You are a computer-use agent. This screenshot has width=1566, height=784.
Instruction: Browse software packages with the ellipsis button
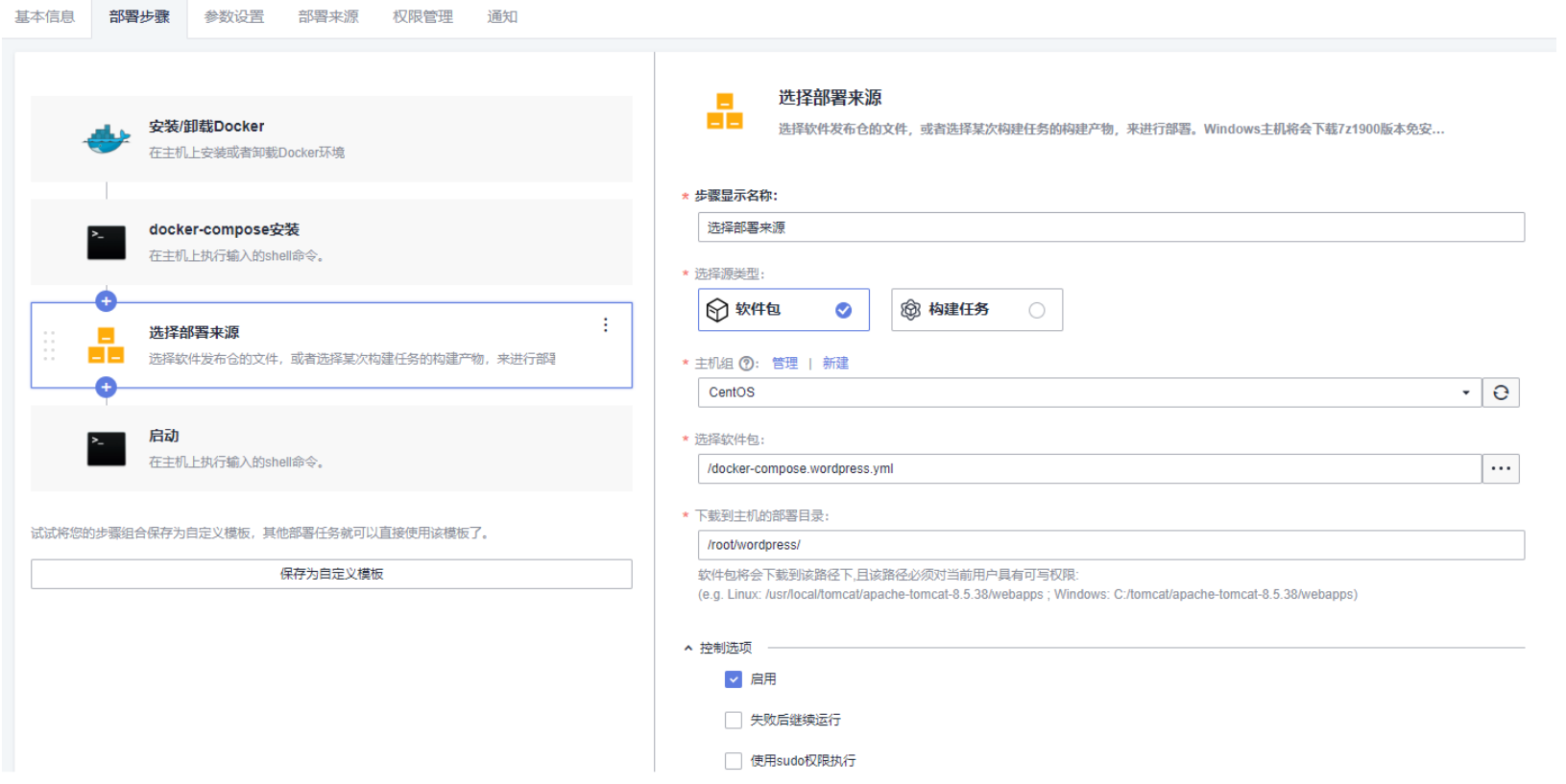1501,469
